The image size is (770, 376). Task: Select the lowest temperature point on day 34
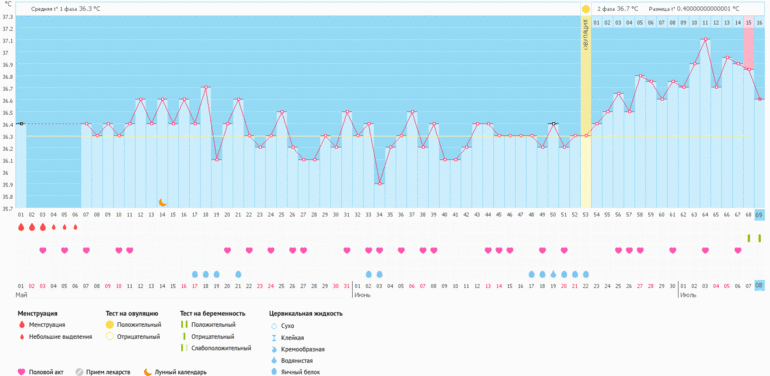379,184
